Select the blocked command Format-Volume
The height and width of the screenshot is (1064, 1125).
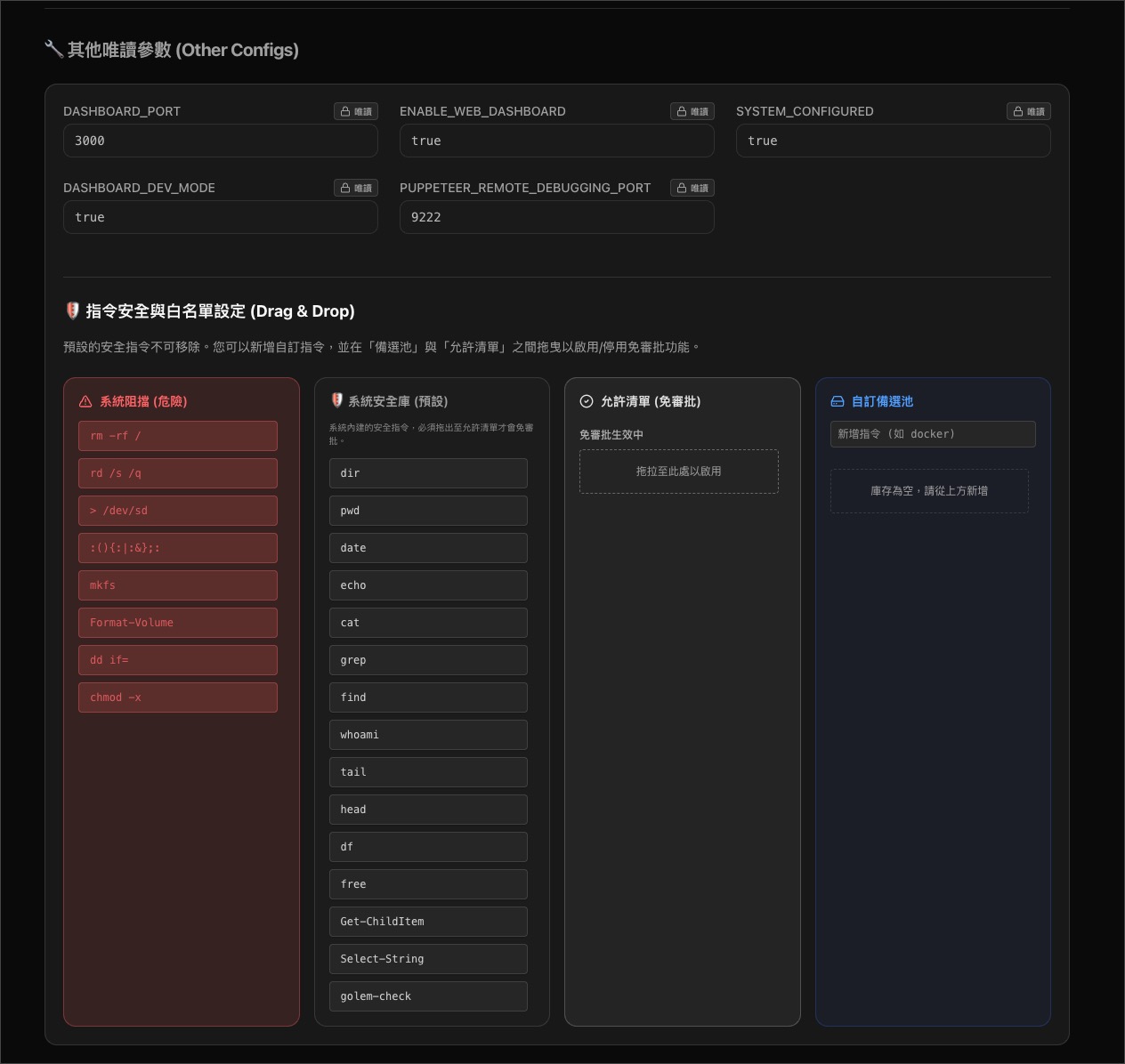178,623
